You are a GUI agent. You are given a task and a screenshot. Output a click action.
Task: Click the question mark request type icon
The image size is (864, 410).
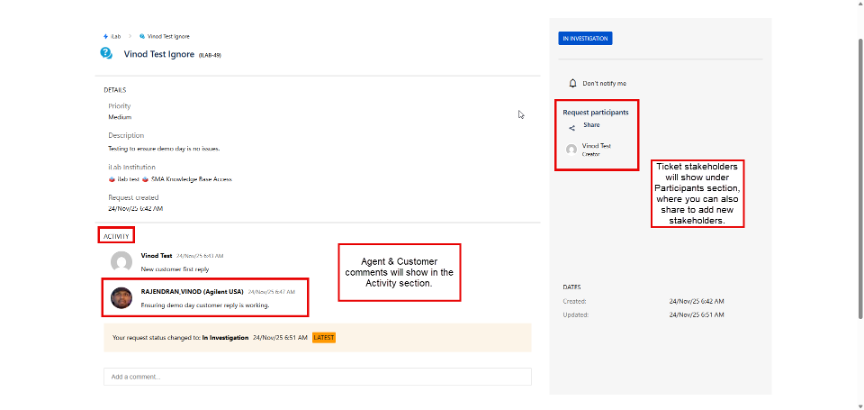coord(107,53)
